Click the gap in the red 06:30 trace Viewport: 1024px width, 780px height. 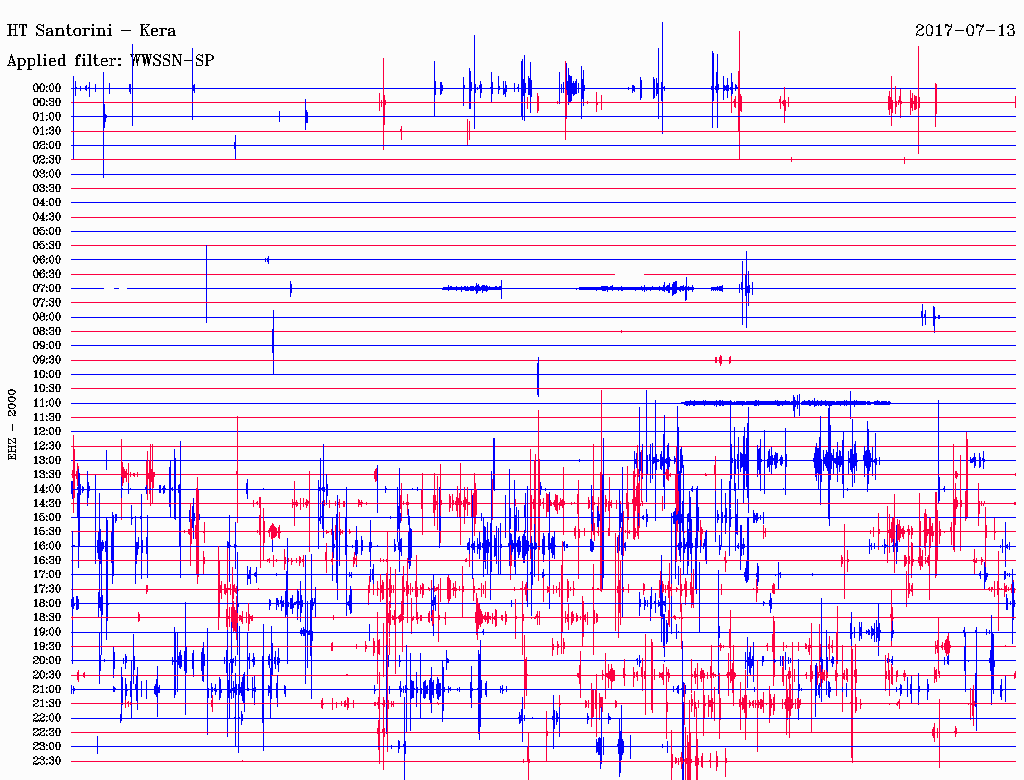click(630, 274)
